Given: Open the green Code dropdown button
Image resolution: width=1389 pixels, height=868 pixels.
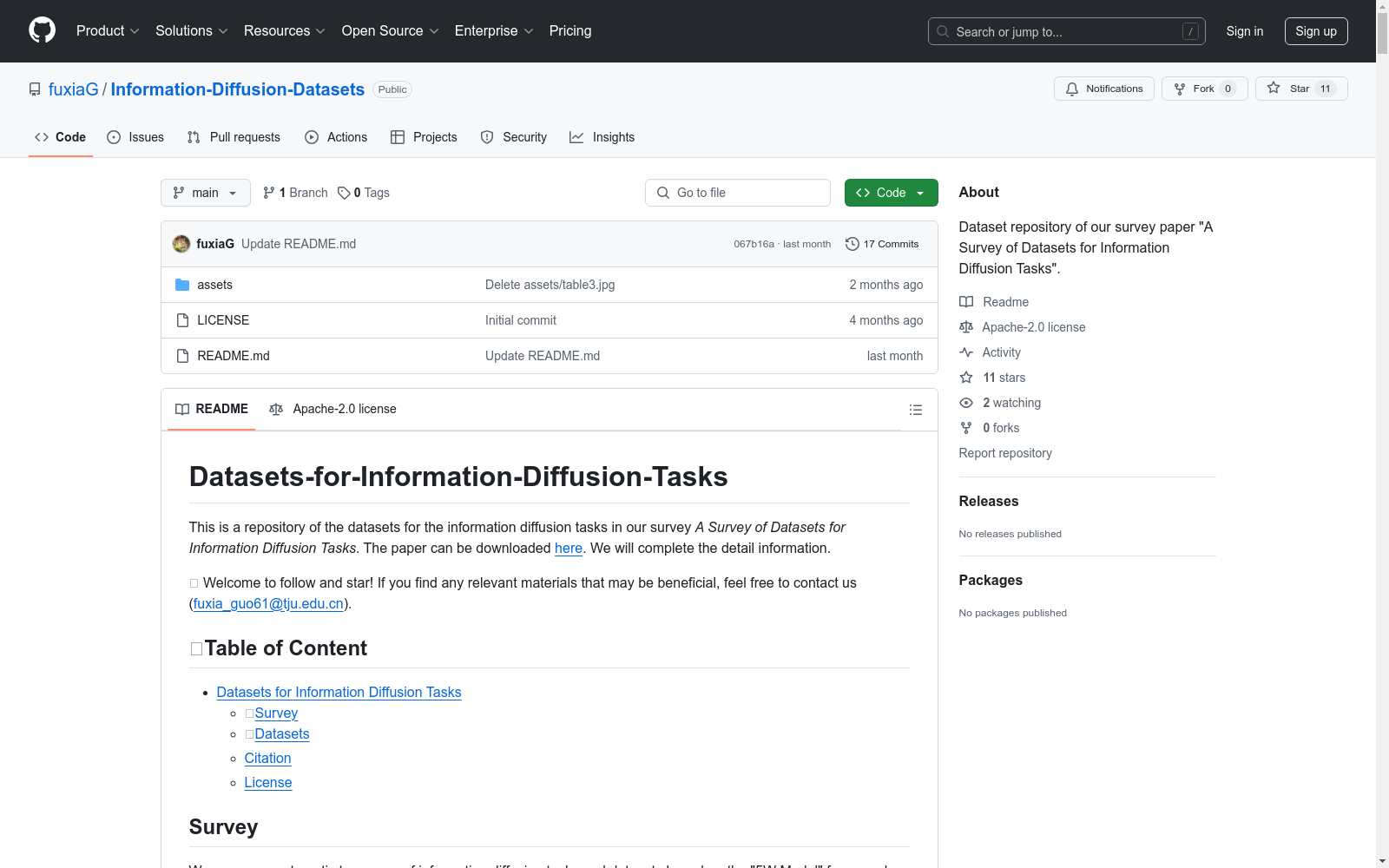Looking at the screenshot, I should [891, 193].
